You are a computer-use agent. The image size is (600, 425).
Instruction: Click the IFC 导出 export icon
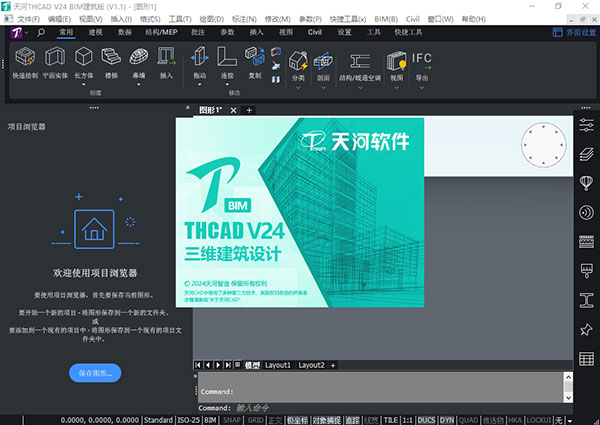[422, 61]
